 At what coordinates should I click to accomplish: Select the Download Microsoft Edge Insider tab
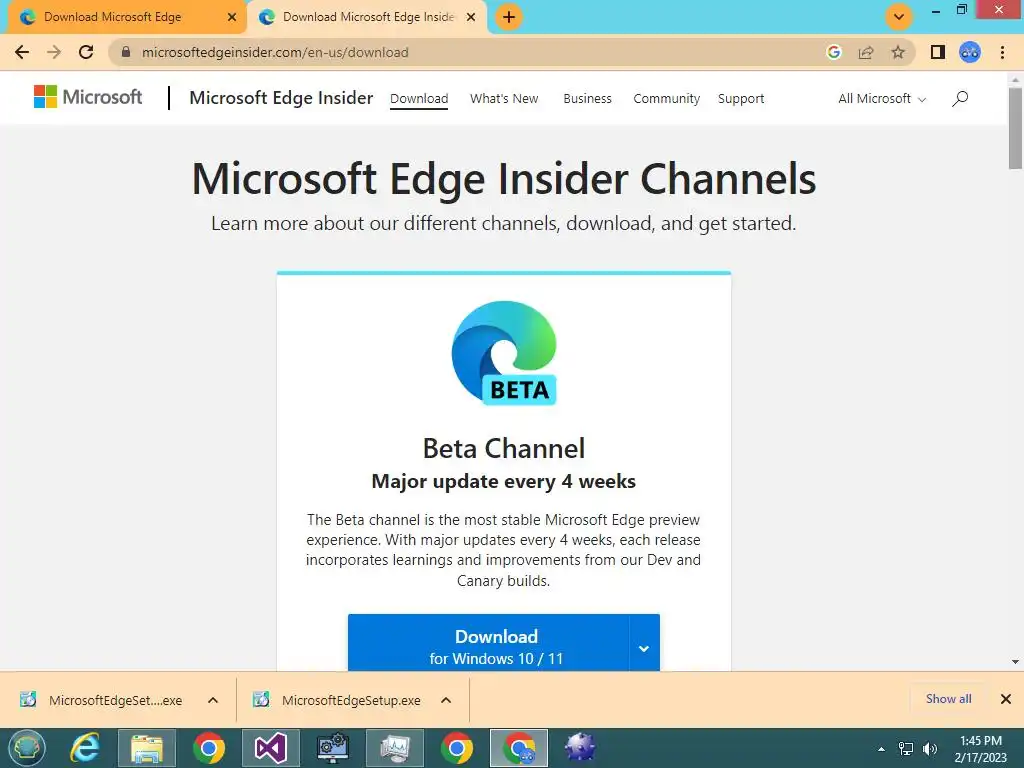[x=368, y=17]
